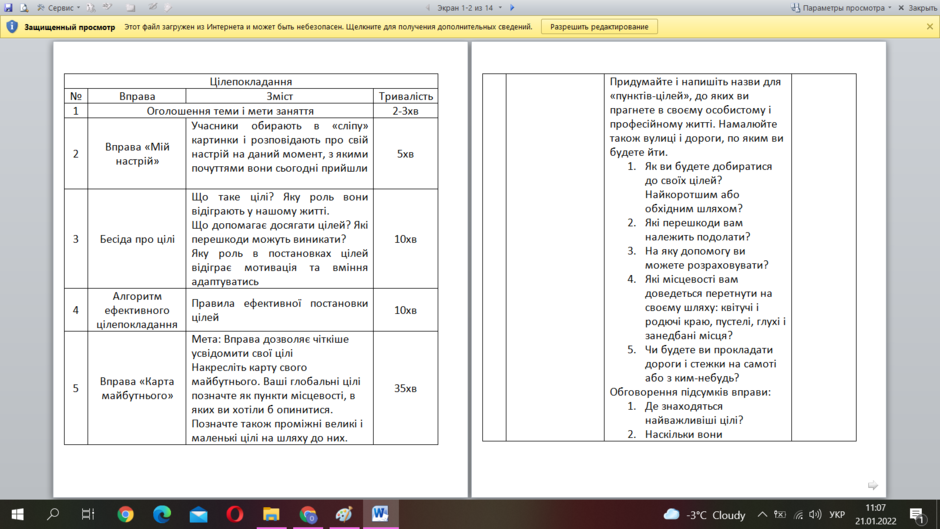Click the 5хв duration cell

pos(405,154)
